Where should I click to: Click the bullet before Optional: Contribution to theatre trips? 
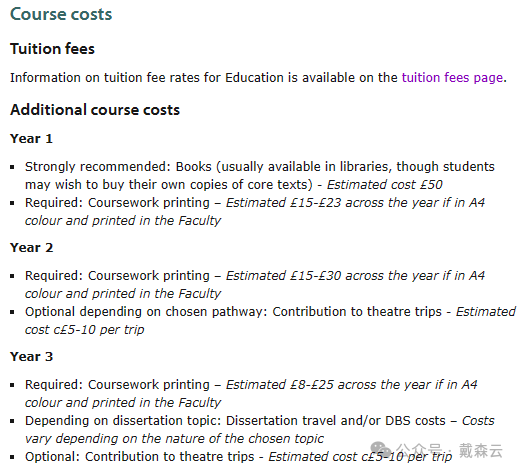[x=12, y=457]
